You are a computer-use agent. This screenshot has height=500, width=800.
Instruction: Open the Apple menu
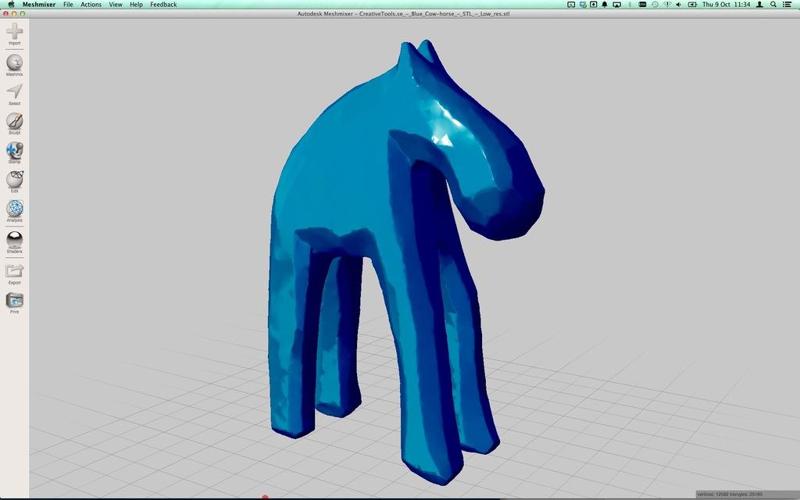pyautogui.click(x=11, y=5)
